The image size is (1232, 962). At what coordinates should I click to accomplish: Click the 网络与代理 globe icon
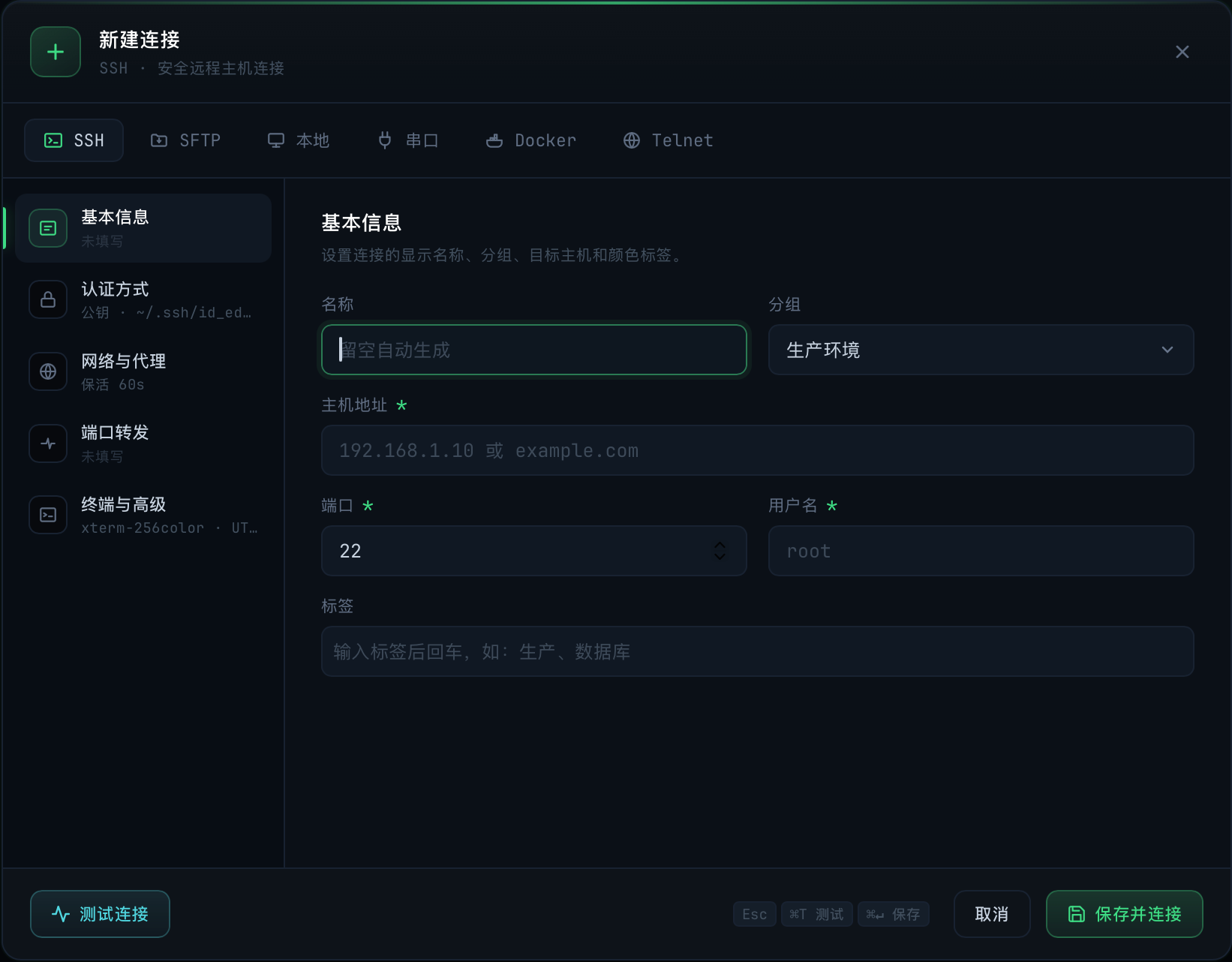pyautogui.click(x=48, y=371)
